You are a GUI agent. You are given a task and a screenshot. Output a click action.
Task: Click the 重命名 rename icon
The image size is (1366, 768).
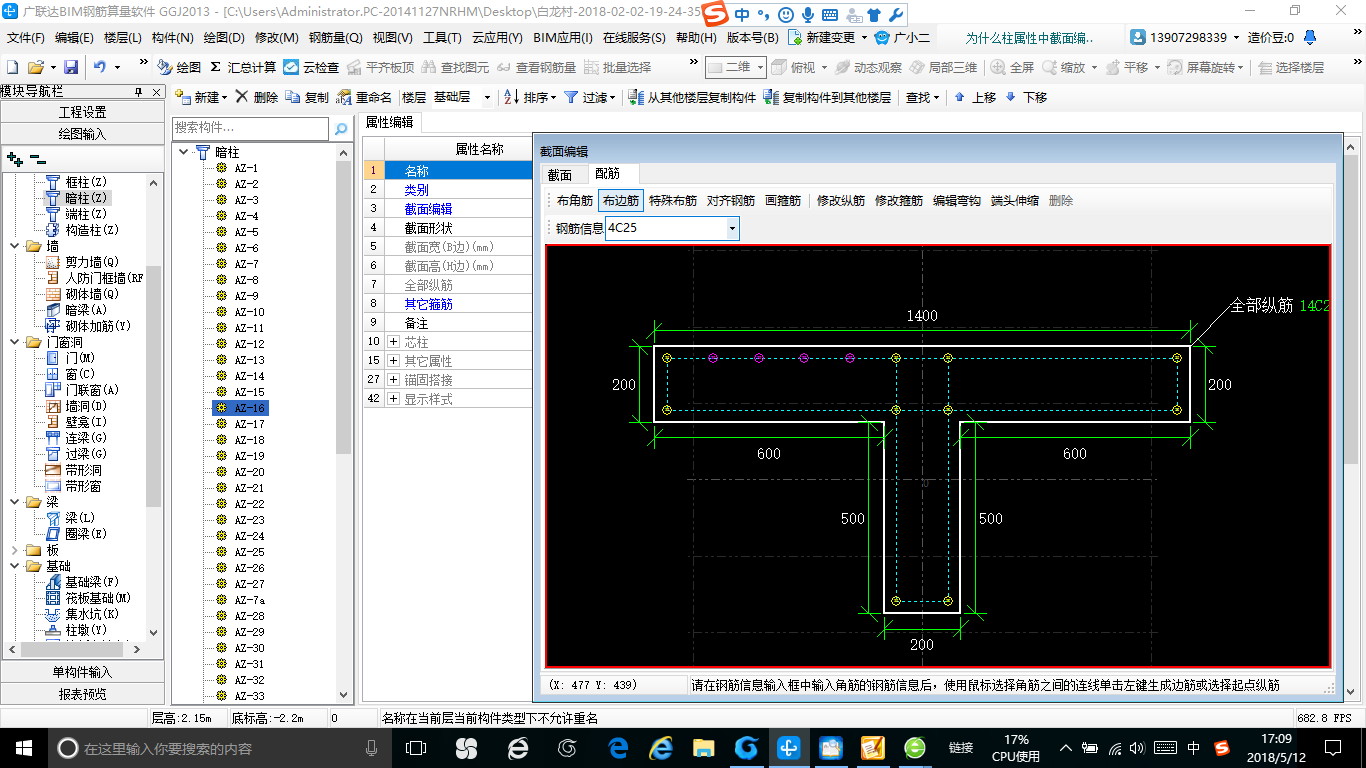(344, 97)
